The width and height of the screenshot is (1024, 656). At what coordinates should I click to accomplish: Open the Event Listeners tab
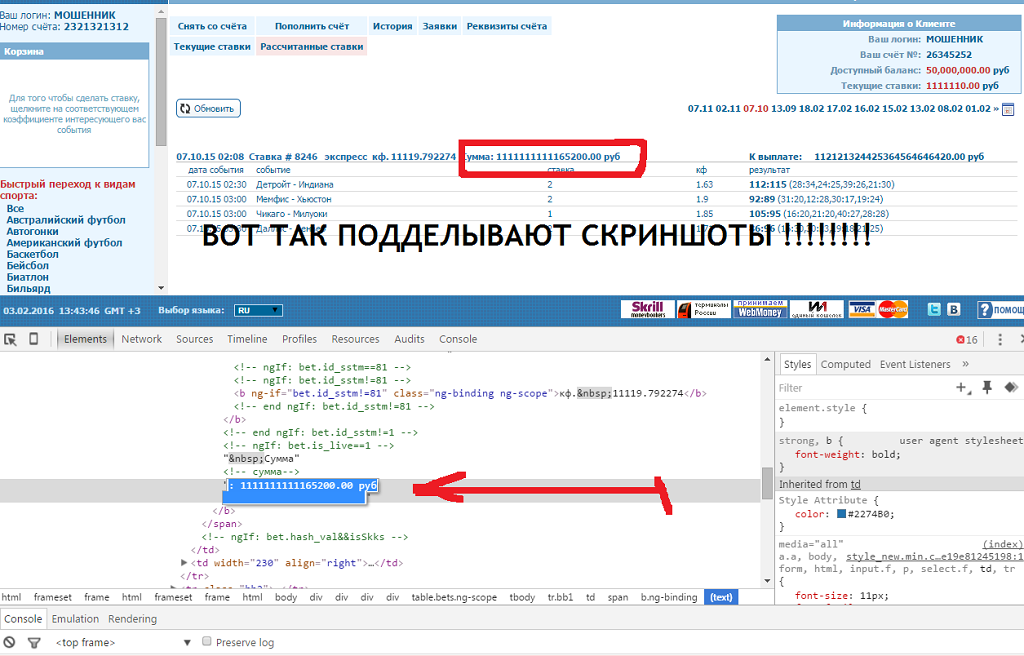pyautogui.click(x=915, y=364)
